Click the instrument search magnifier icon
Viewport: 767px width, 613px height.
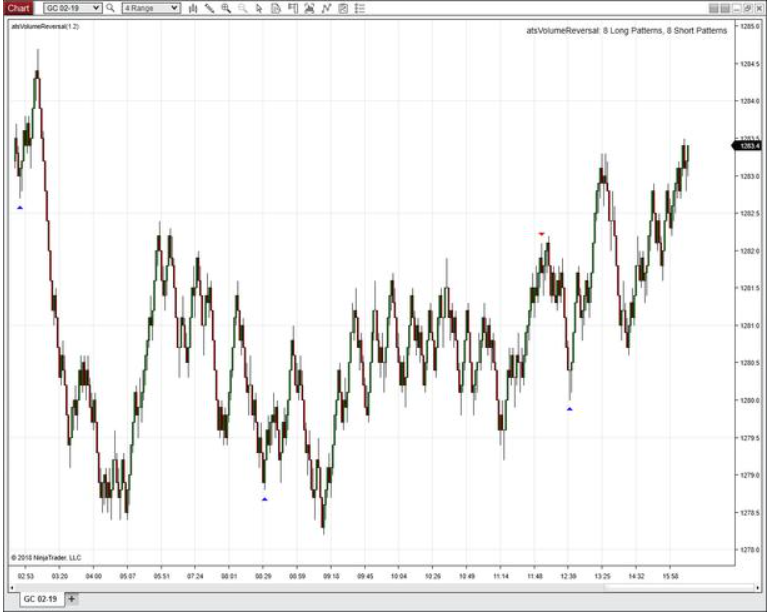click(x=111, y=8)
